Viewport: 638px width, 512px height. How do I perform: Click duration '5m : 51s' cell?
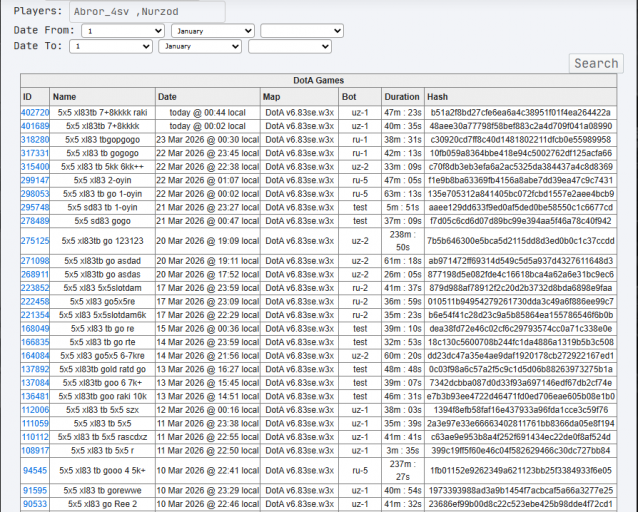(403, 208)
